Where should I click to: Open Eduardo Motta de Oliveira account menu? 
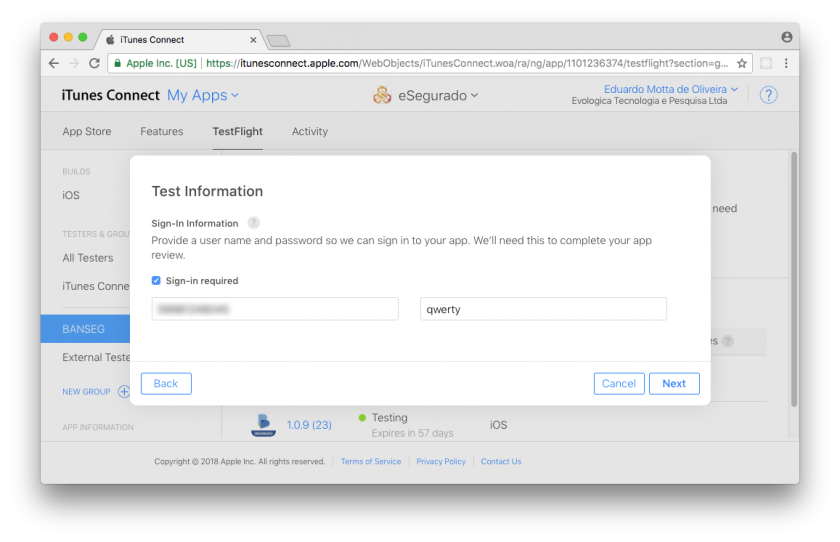pyautogui.click(x=670, y=89)
